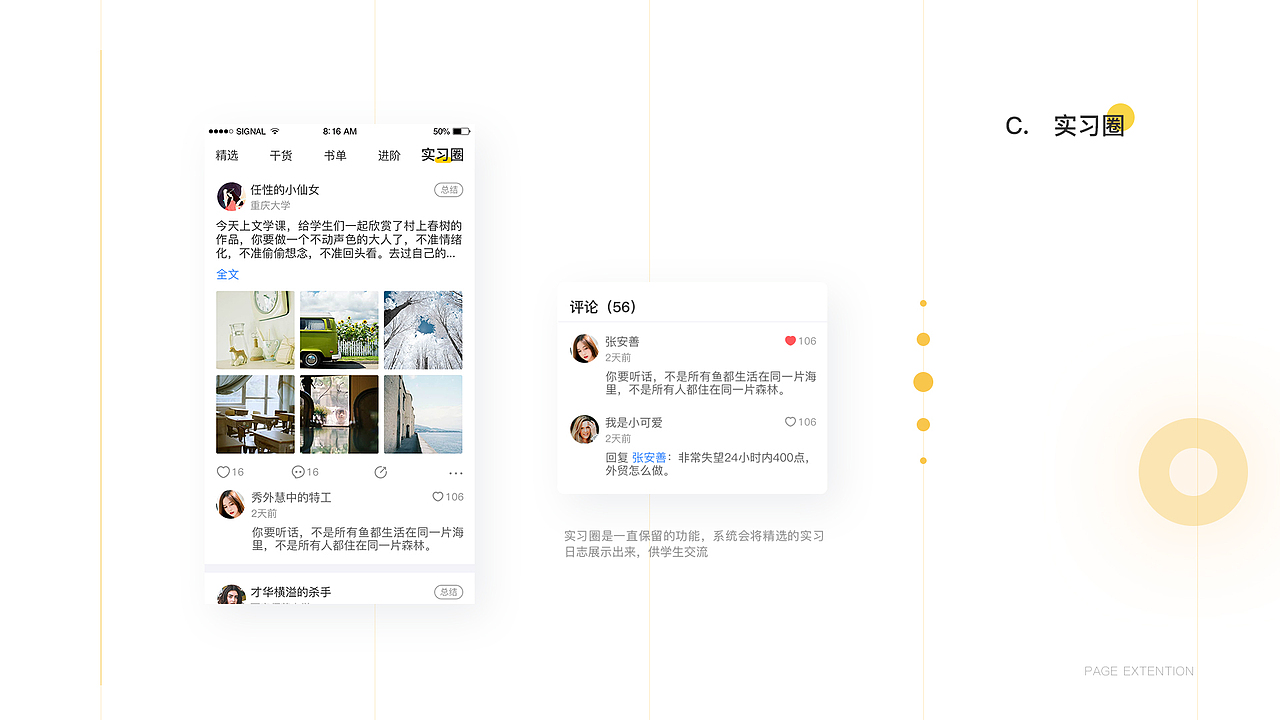Screen dimensions: 1280x720
Task: Tap the 重庆大学 school label
Action: click(270, 206)
